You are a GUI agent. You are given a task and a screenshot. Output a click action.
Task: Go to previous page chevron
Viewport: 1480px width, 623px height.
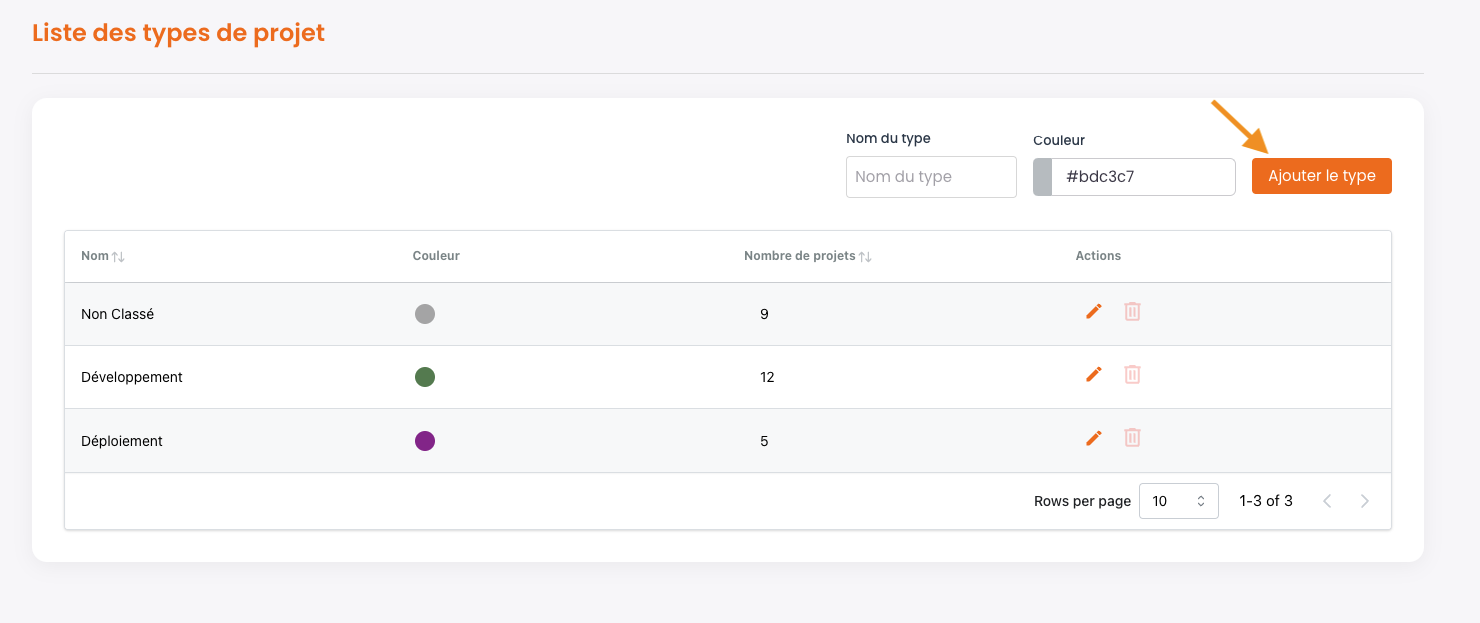point(1327,501)
